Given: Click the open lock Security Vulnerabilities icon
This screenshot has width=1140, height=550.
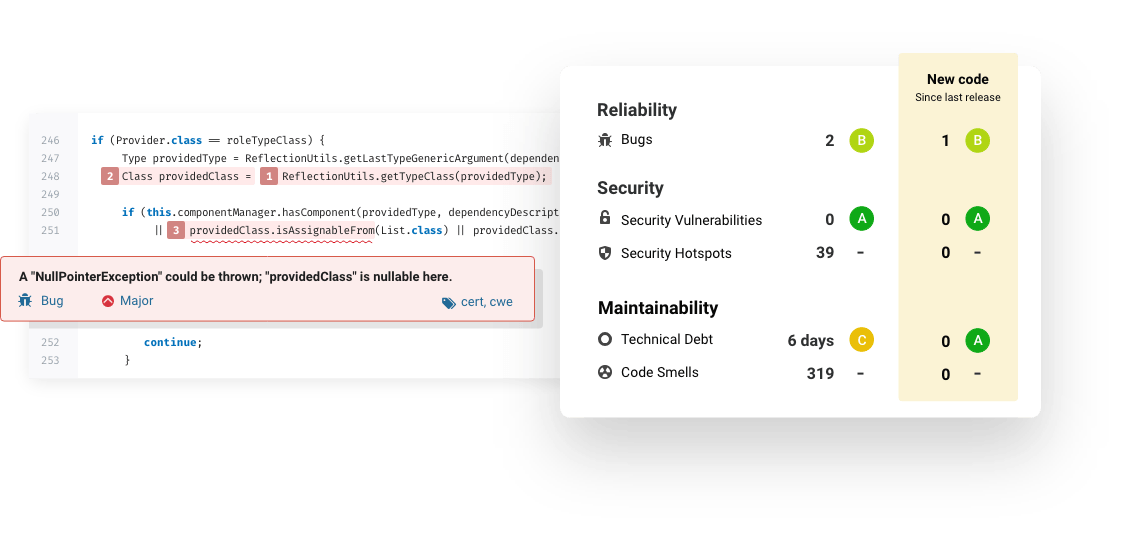Looking at the screenshot, I should point(604,218).
